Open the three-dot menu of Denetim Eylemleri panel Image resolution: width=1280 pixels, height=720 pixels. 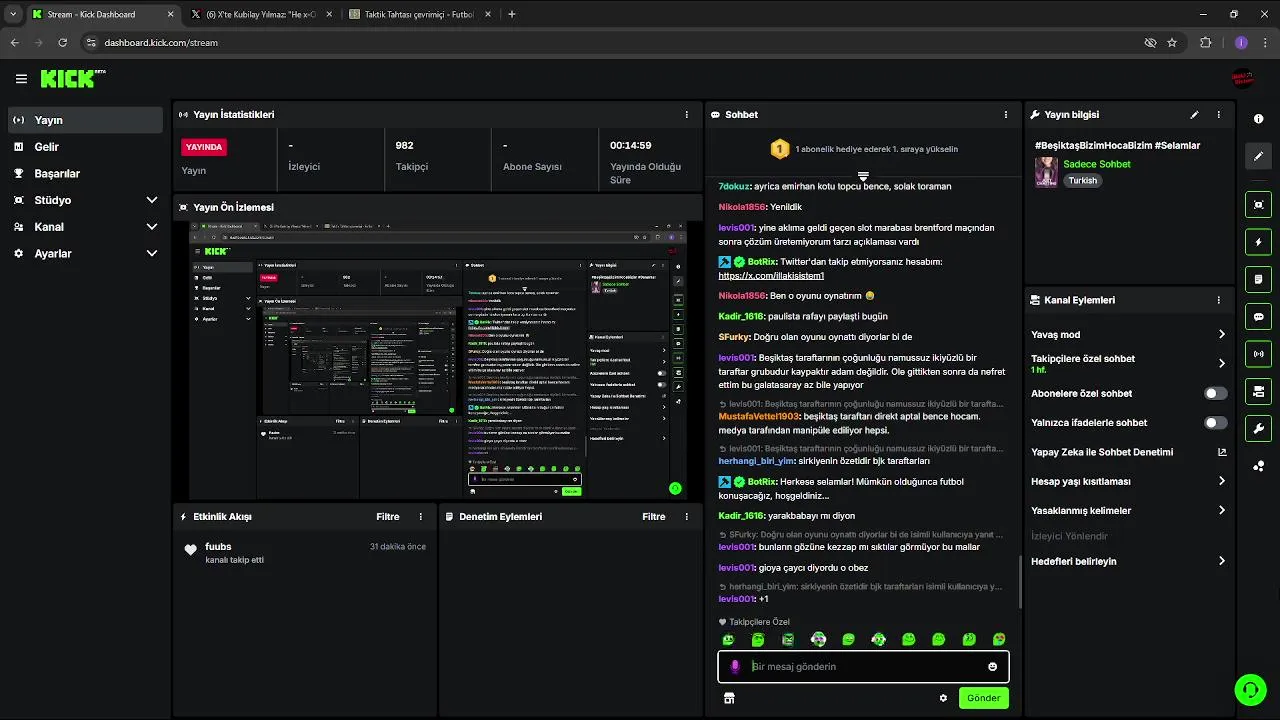(x=686, y=517)
